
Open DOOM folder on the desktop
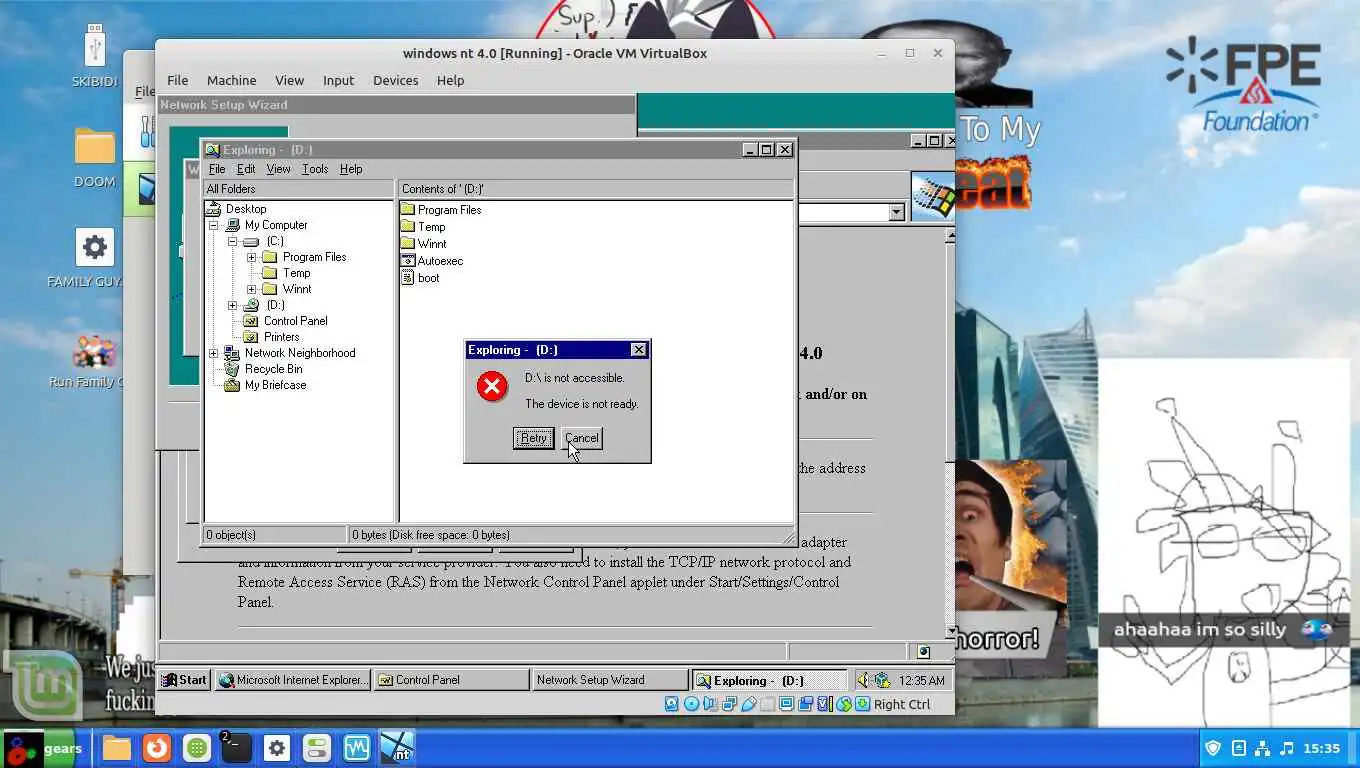(x=95, y=158)
